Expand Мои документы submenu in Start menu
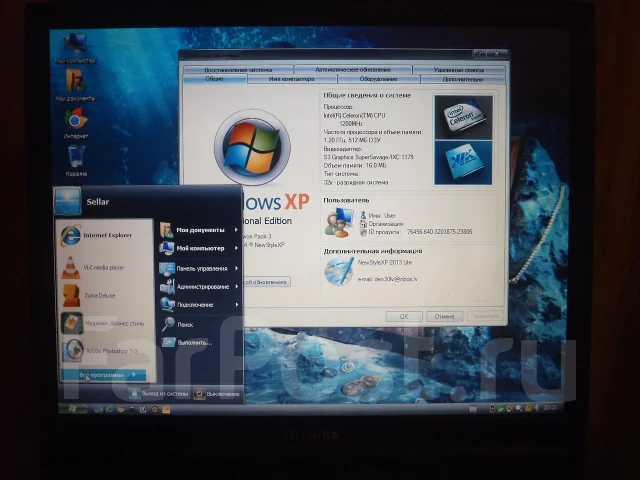Screen dimensions: 640x480 click(x=199, y=230)
